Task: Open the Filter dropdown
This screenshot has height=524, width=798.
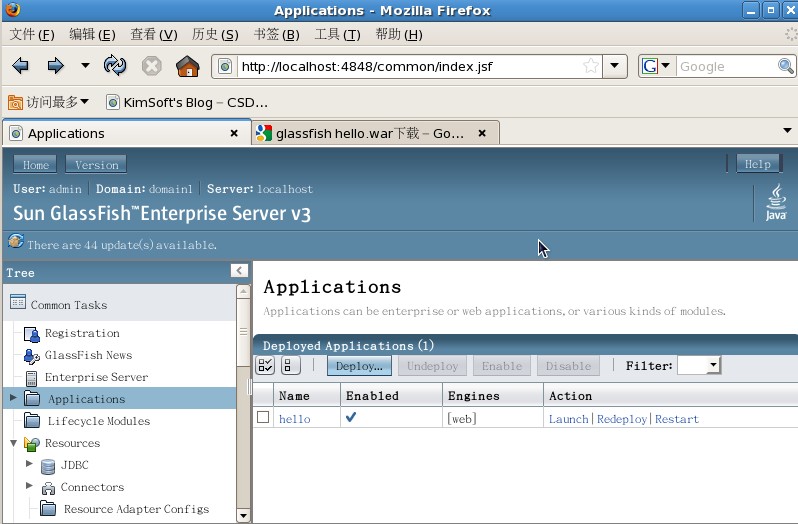Action: pyautogui.click(x=699, y=365)
